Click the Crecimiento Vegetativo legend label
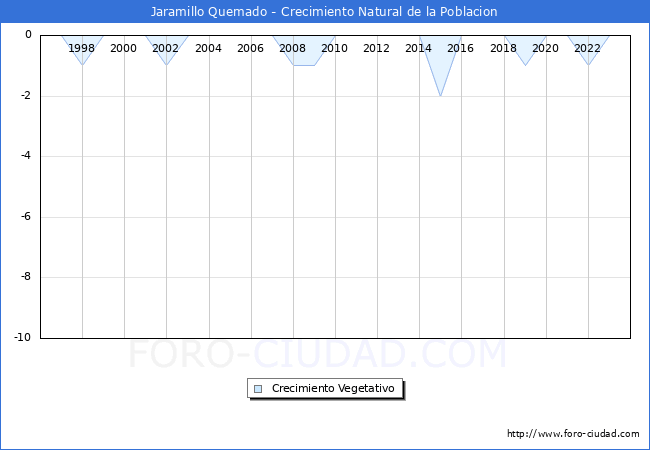Screen dimensions: 650x450 pos(333,388)
